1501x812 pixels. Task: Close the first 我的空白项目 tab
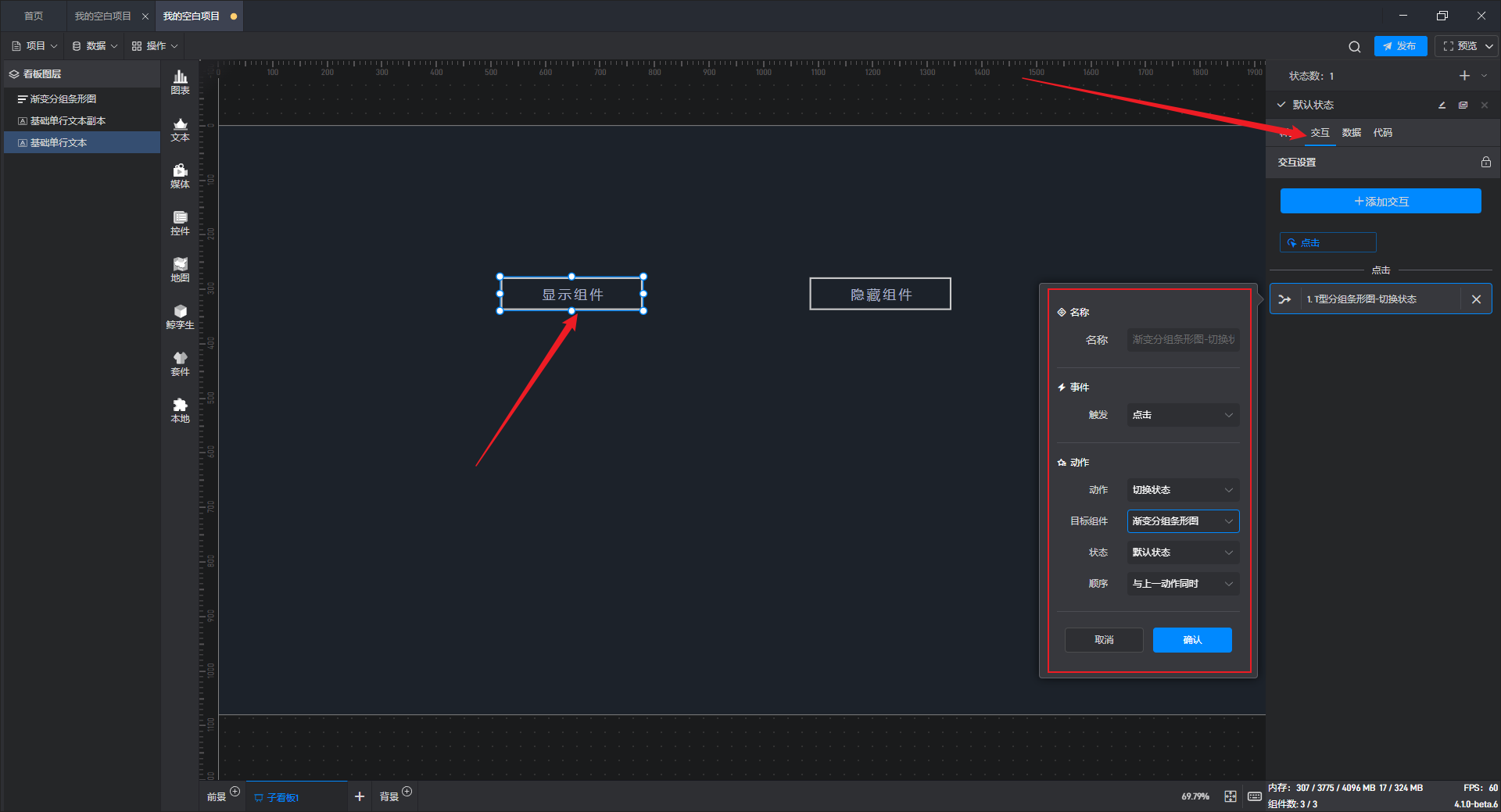click(x=145, y=16)
